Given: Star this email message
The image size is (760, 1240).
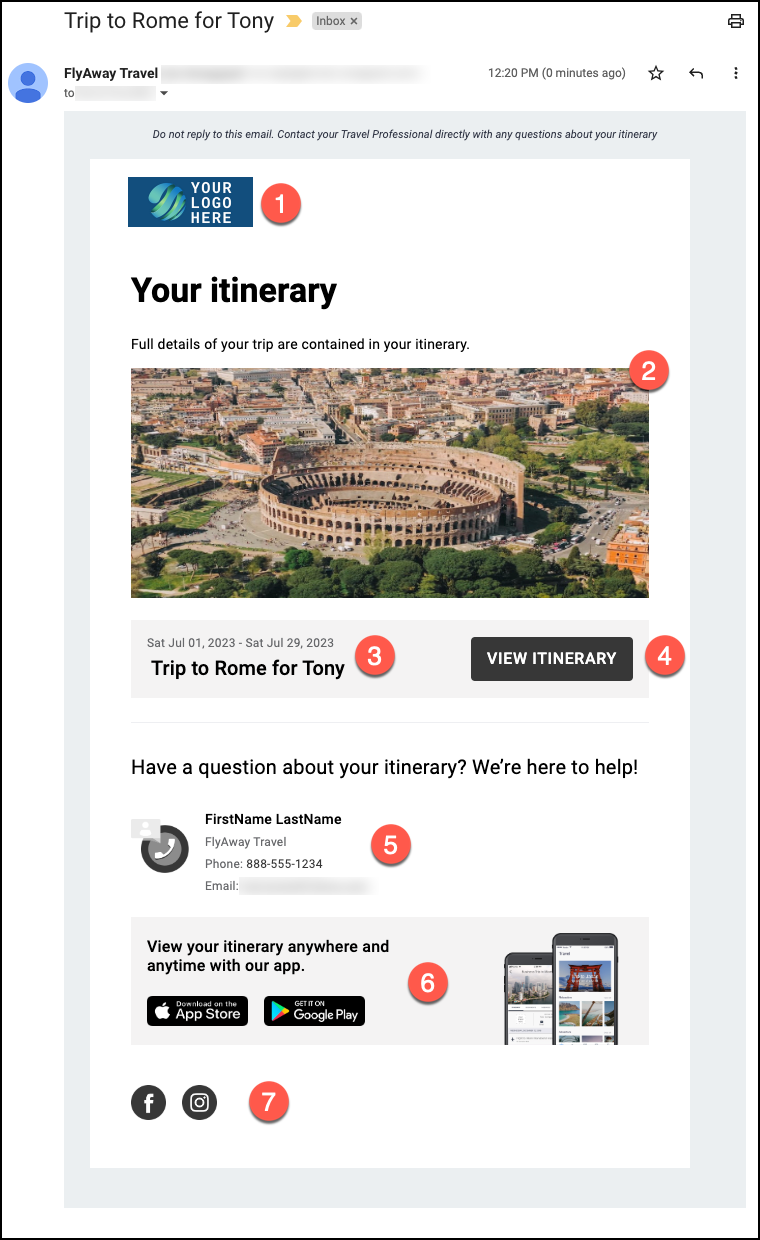Looking at the screenshot, I should pos(656,73).
